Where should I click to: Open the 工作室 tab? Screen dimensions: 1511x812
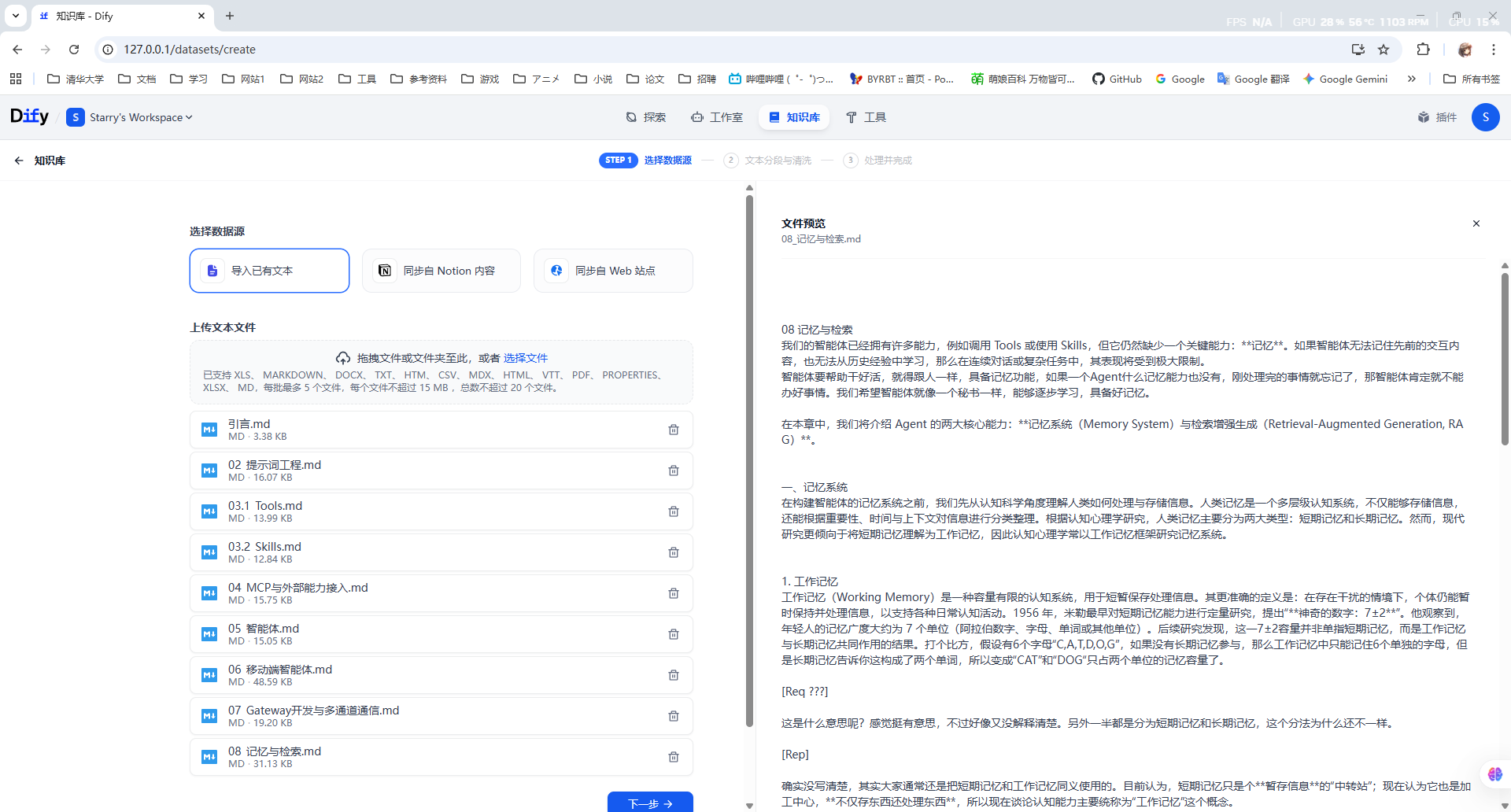[x=717, y=117]
